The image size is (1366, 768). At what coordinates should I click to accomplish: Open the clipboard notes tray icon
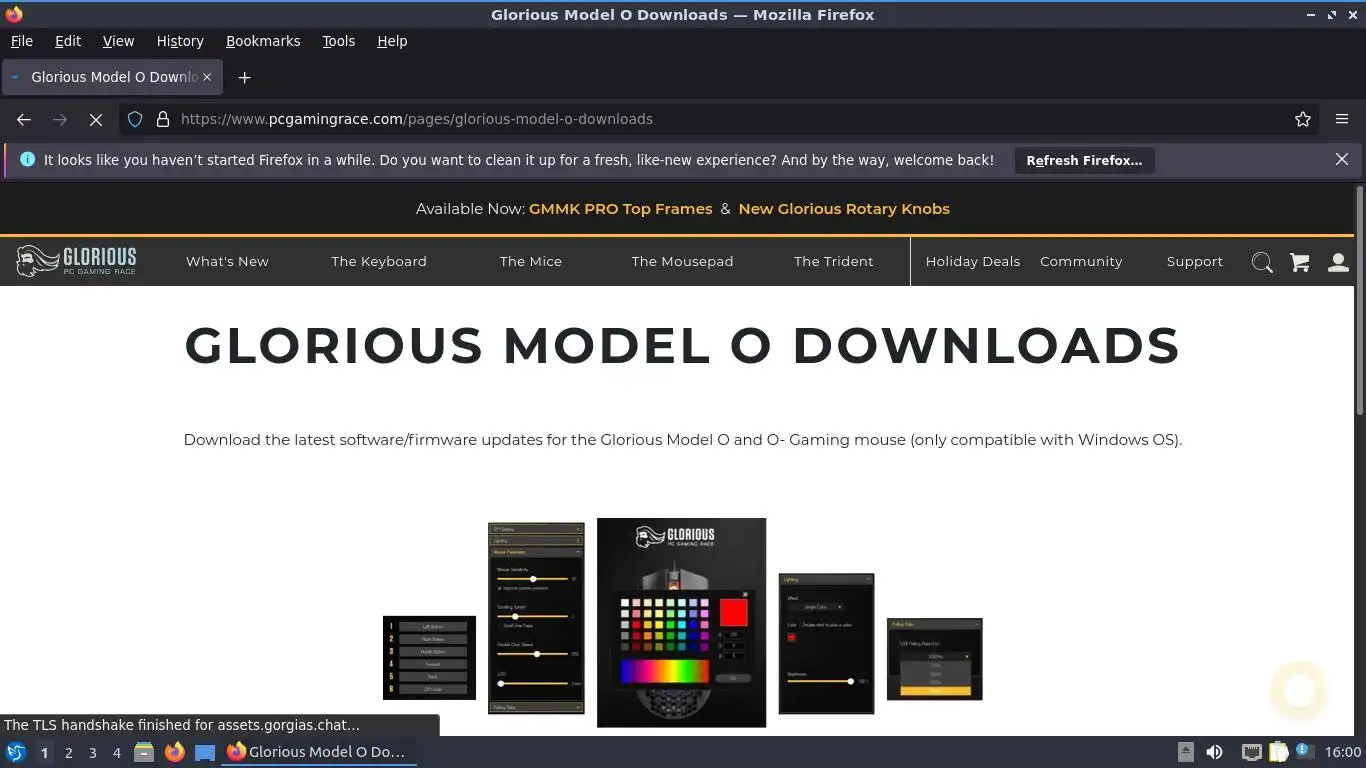pos(1278,752)
